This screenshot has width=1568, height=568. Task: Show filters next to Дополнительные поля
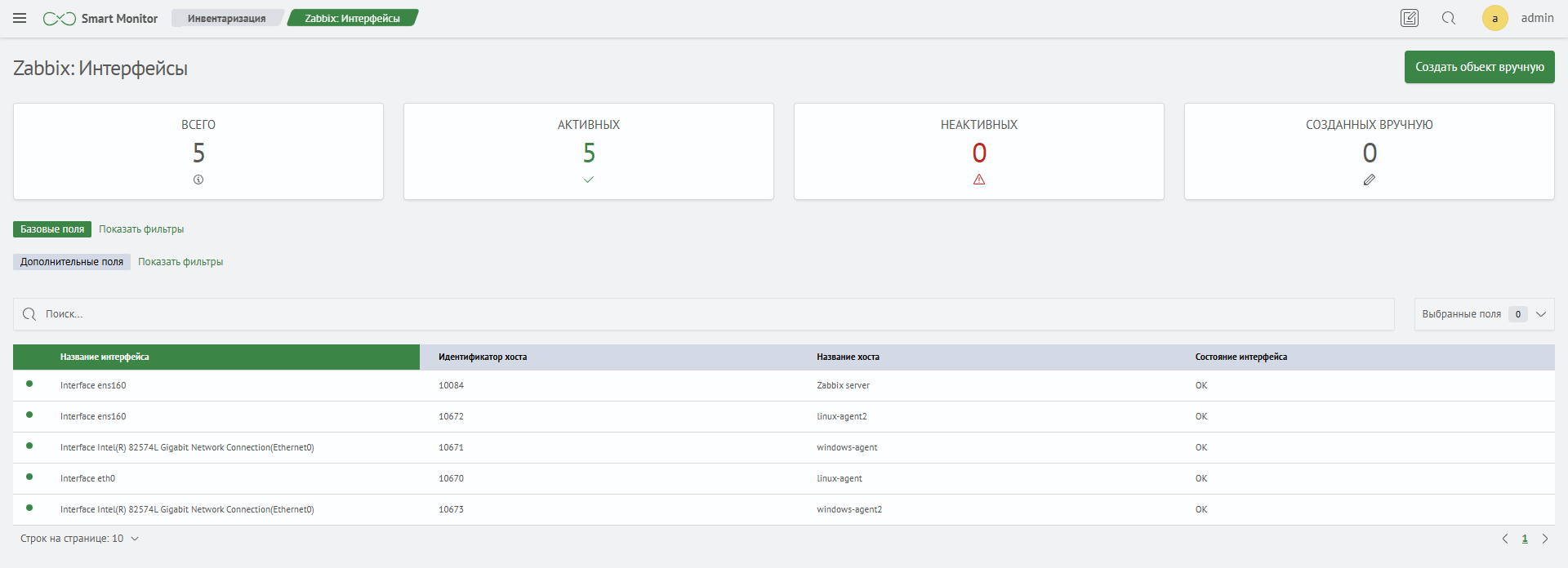(180, 262)
